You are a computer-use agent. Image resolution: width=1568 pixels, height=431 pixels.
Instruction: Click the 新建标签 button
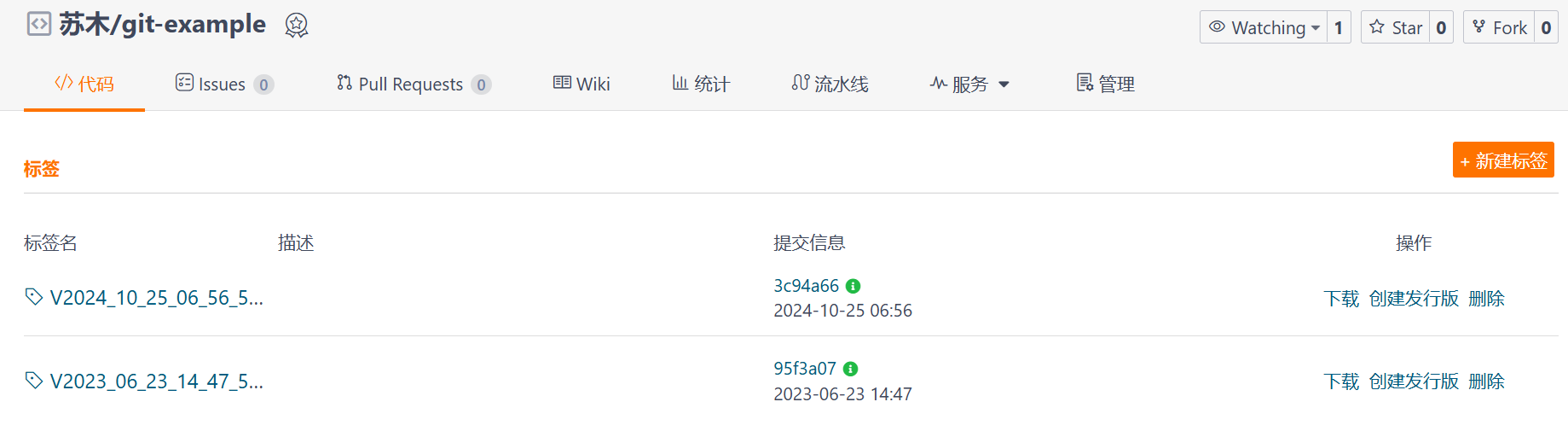coord(1503,160)
